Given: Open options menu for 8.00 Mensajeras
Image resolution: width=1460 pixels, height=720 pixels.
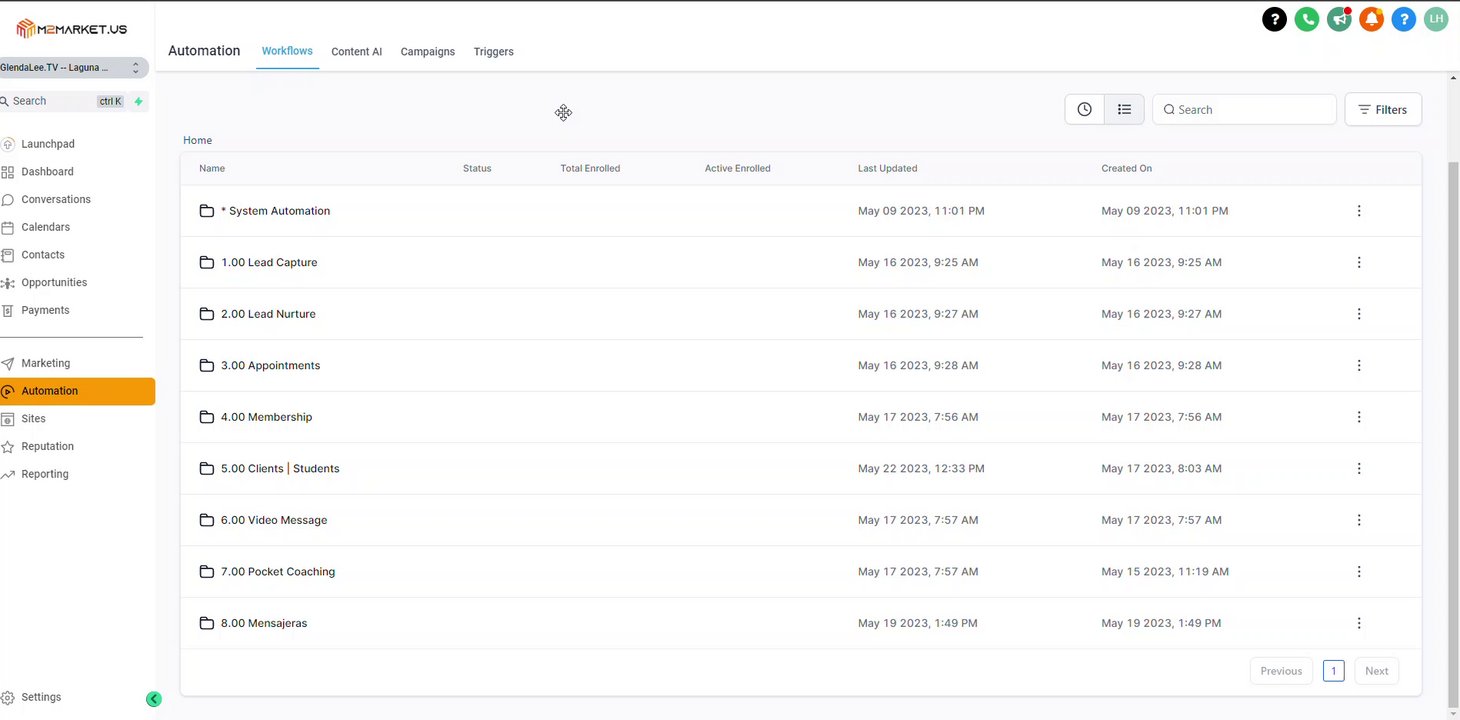Looking at the screenshot, I should pyautogui.click(x=1359, y=623).
